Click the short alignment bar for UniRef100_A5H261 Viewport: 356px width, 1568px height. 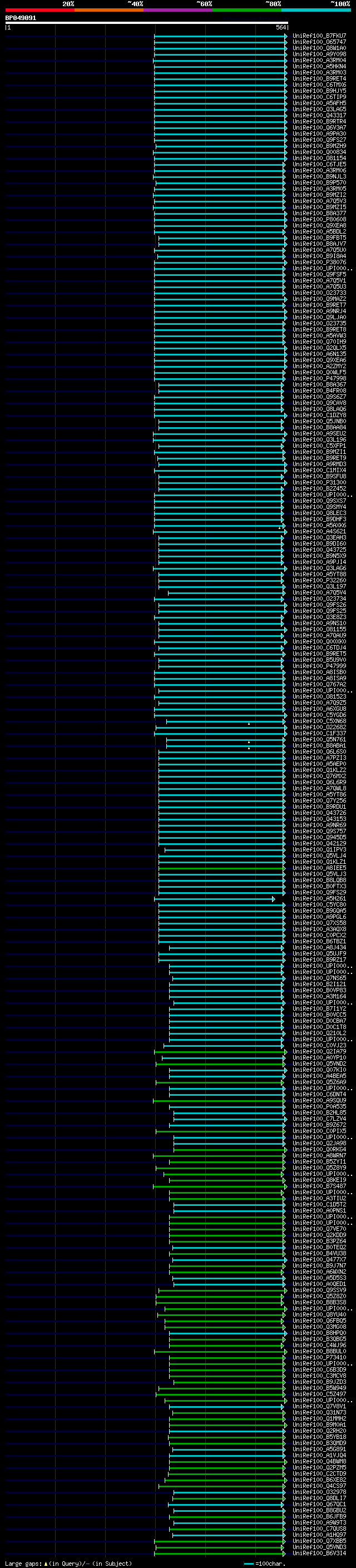tap(214, 899)
